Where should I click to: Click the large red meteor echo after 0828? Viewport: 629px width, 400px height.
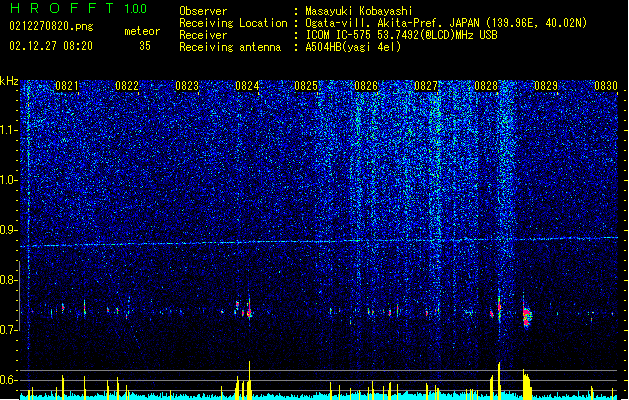tap(527, 315)
